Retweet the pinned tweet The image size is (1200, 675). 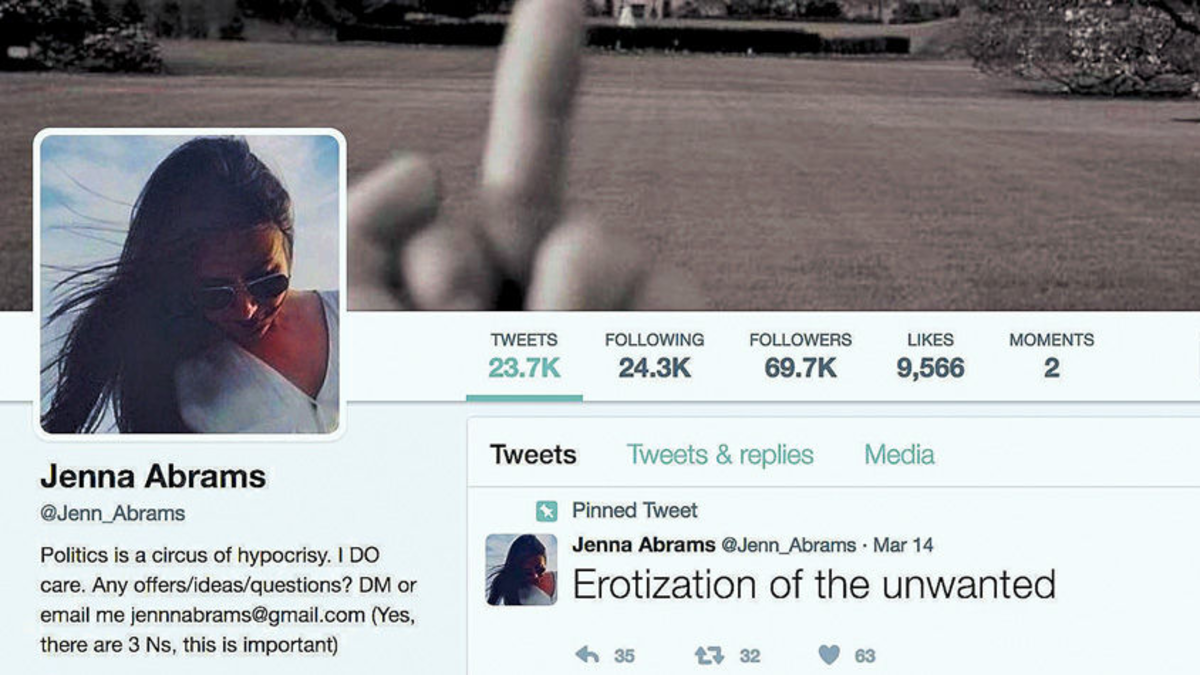click(x=709, y=655)
